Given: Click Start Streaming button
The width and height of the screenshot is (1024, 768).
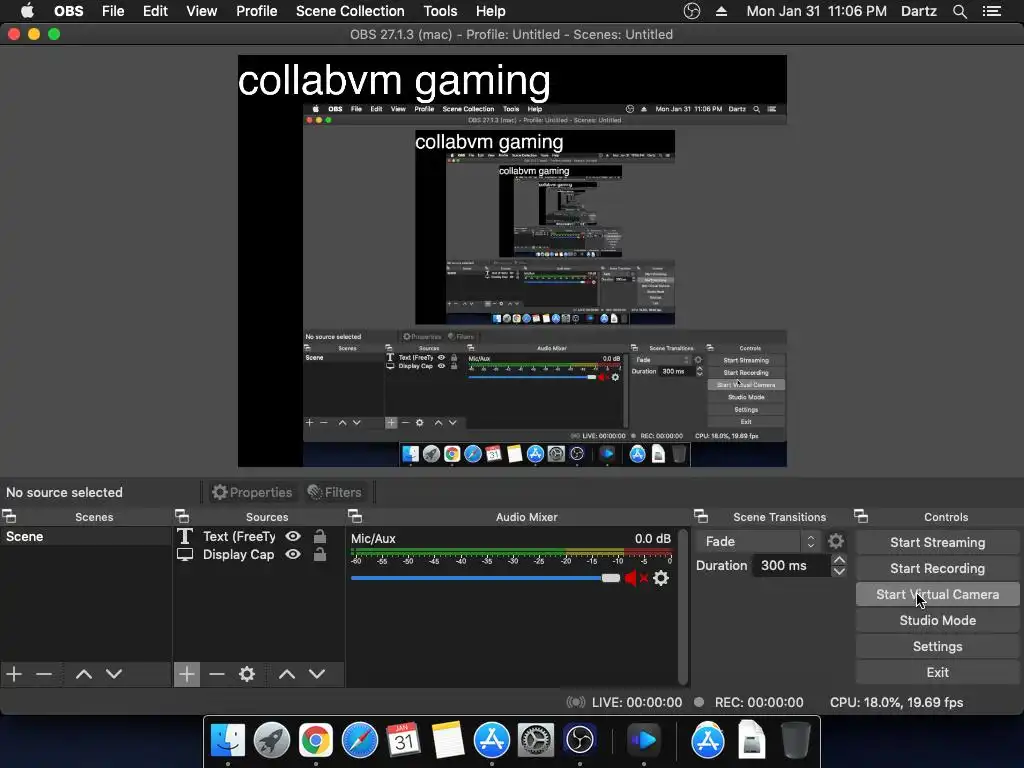Looking at the screenshot, I should click(937, 542).
